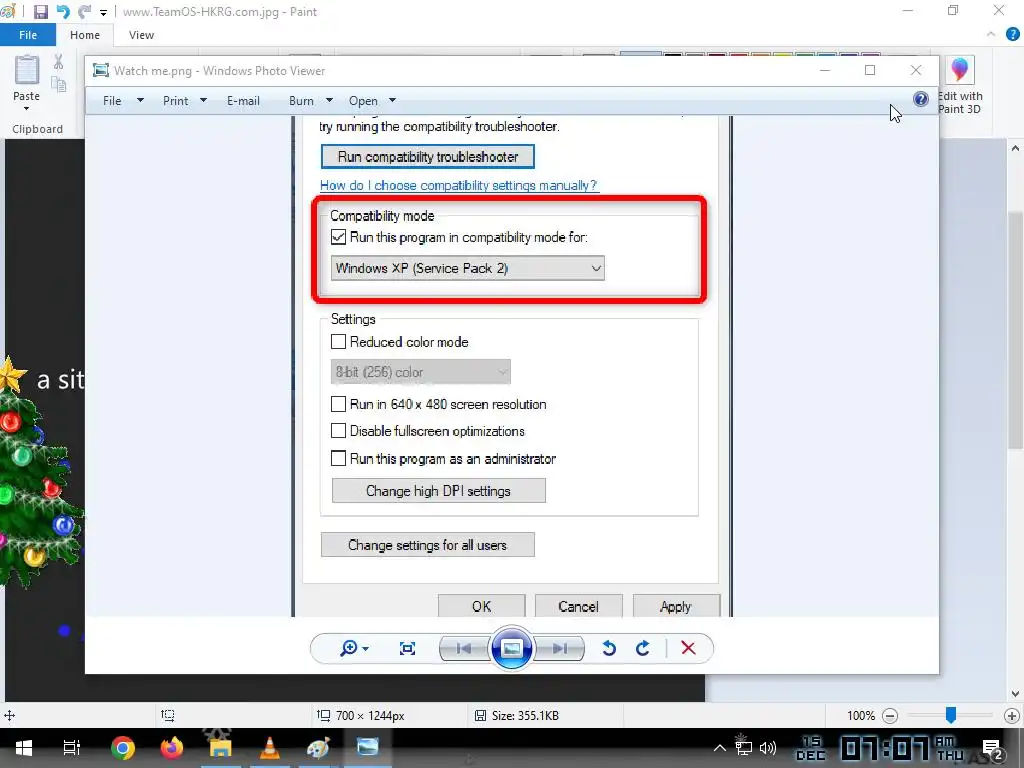Click the Photo Viewer help question icon

pos(921,99)
